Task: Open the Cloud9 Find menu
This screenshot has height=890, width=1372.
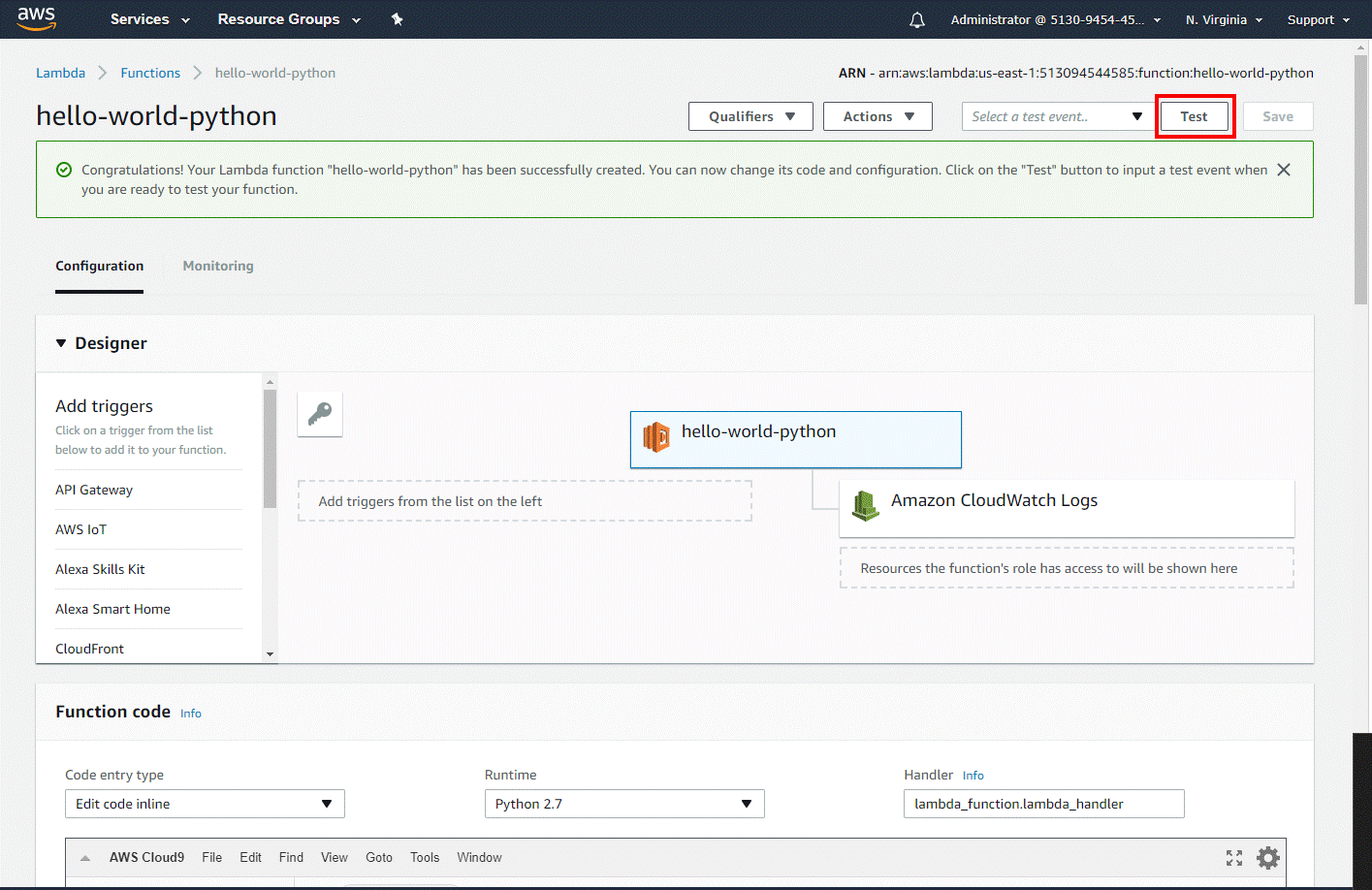Action: click(x=291, y=857)
